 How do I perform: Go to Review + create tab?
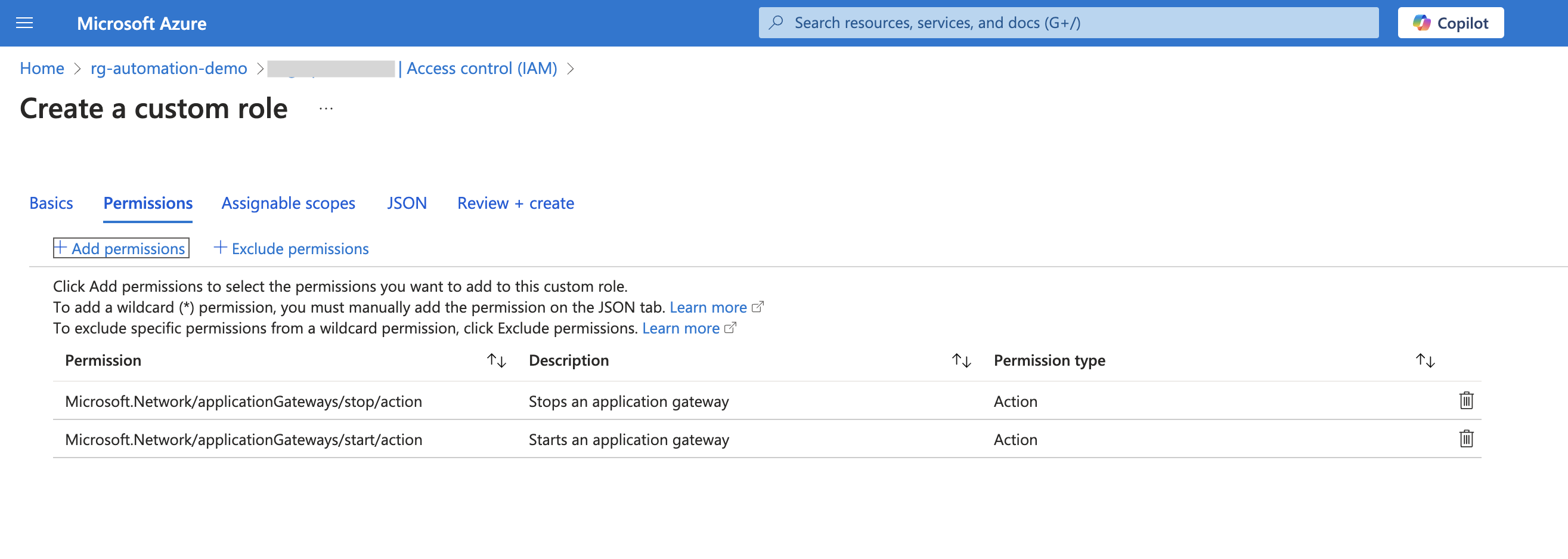point(516,203)
